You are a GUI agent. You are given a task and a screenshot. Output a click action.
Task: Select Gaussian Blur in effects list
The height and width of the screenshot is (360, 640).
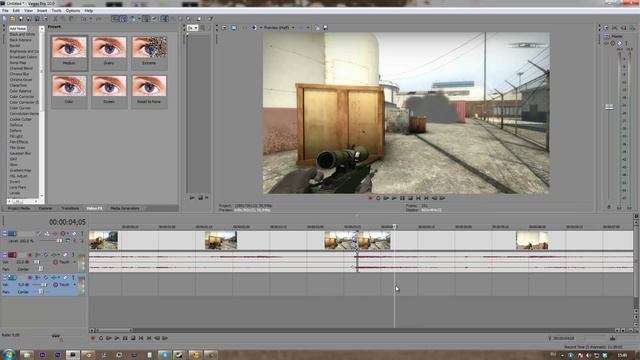click(20, 153)
